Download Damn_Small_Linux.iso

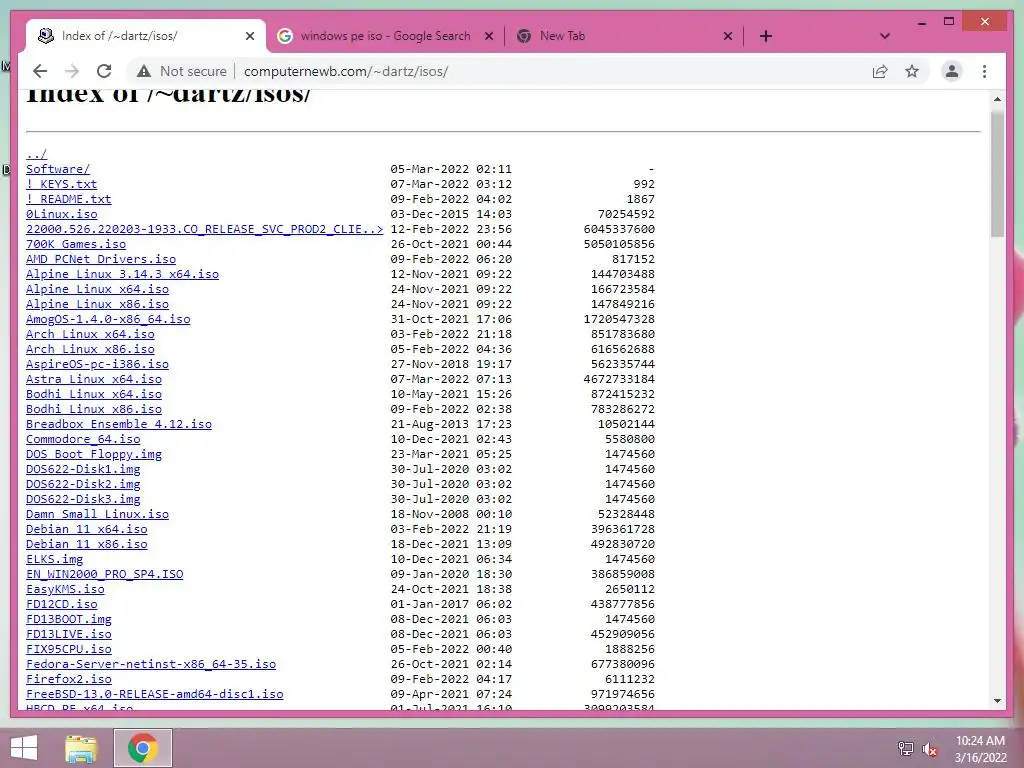click(97, 515)
